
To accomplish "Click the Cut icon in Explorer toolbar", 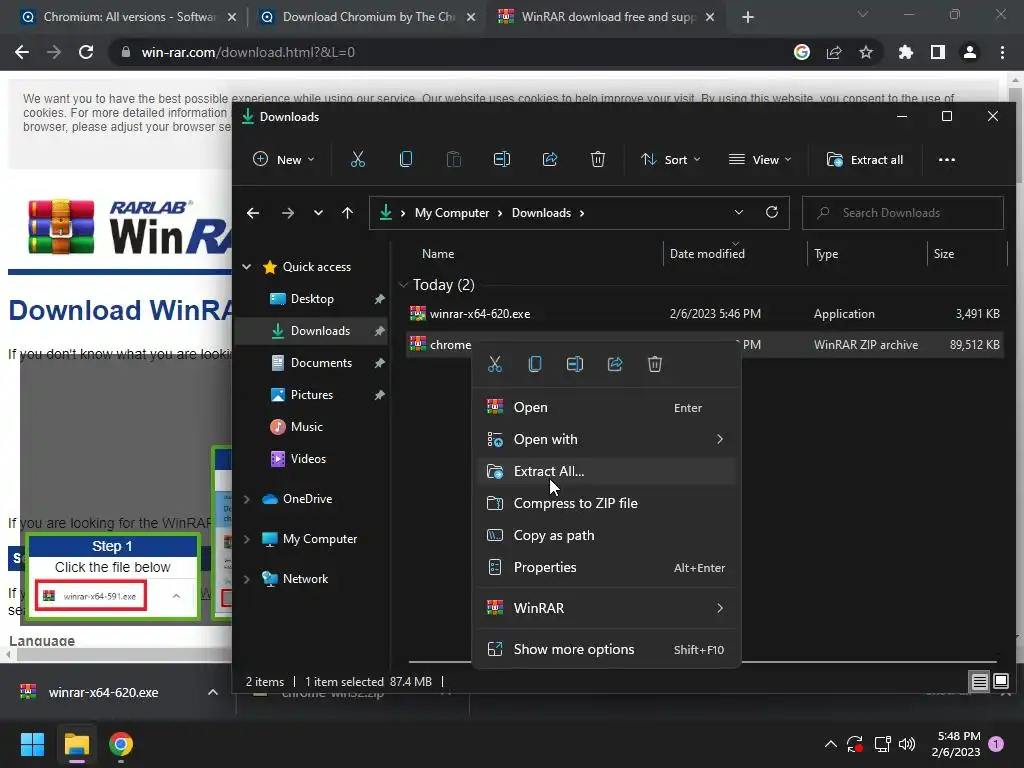I will 357,159.
